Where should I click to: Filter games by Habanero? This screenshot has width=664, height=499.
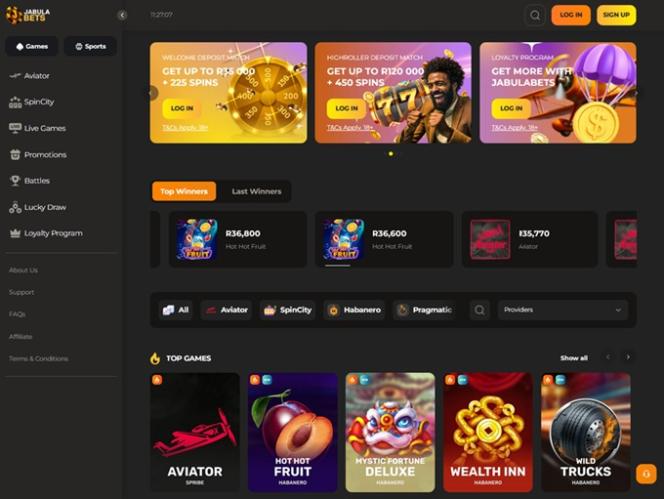[x=354, y=310]
